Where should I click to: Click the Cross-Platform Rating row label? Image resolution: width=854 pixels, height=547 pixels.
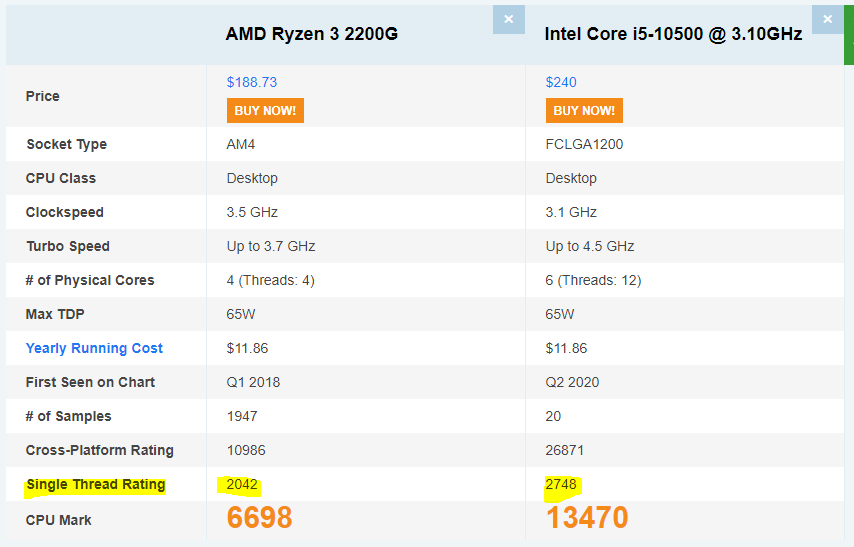click(100, 450)
